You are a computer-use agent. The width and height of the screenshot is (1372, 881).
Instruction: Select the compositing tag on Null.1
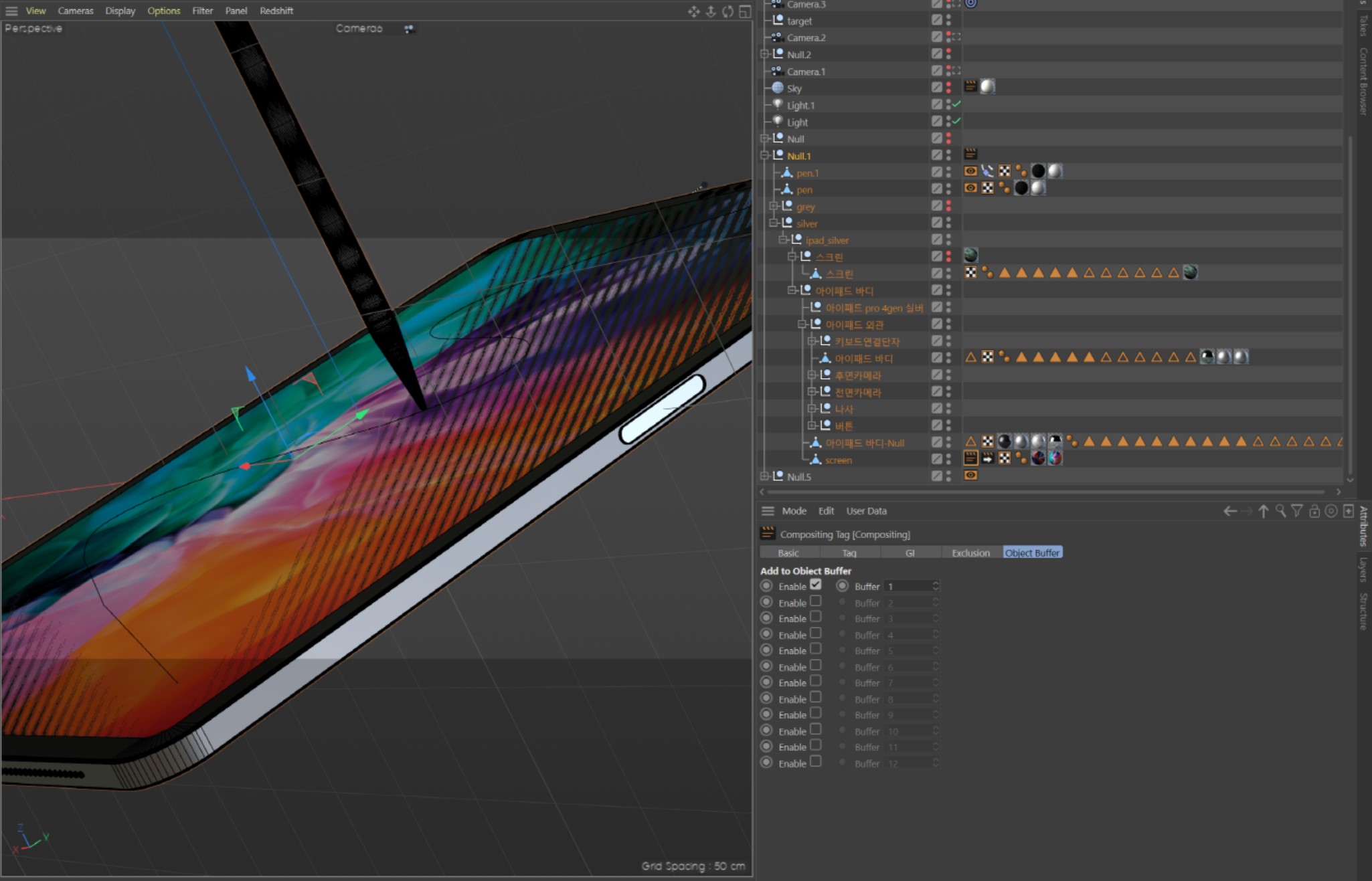click(970, 155)
